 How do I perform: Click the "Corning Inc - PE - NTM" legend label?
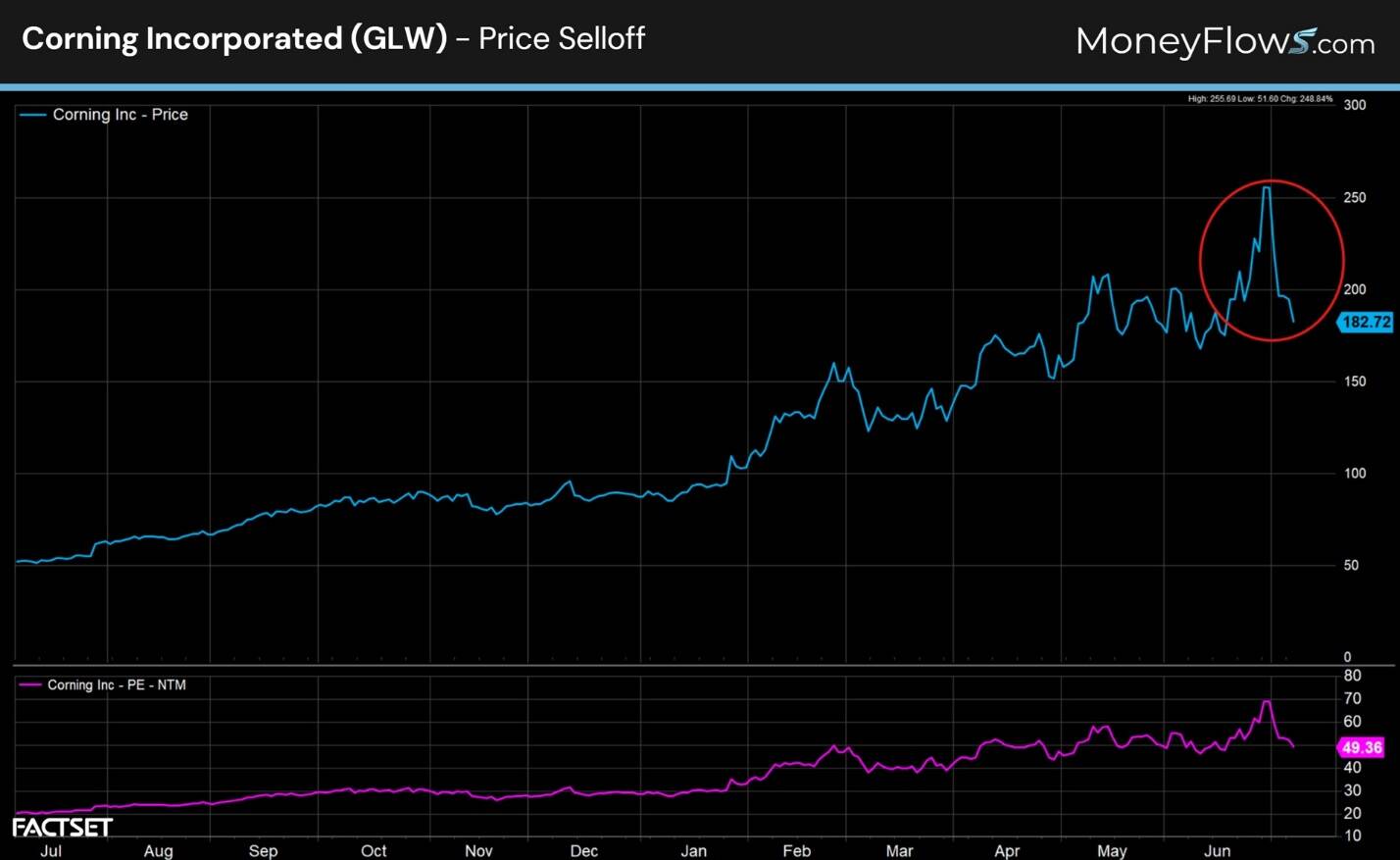coord(117,685)
